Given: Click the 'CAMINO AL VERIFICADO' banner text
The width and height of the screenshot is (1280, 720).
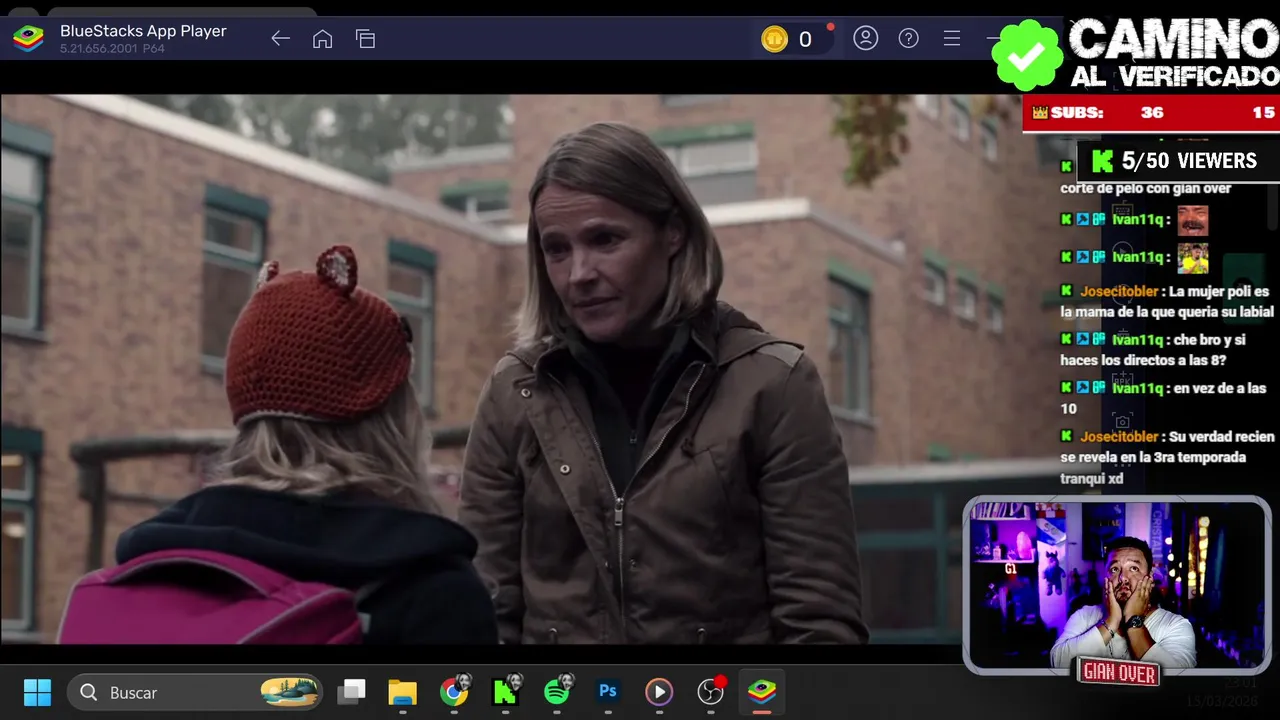Looking at the screenshot, I should [1173, 54].
